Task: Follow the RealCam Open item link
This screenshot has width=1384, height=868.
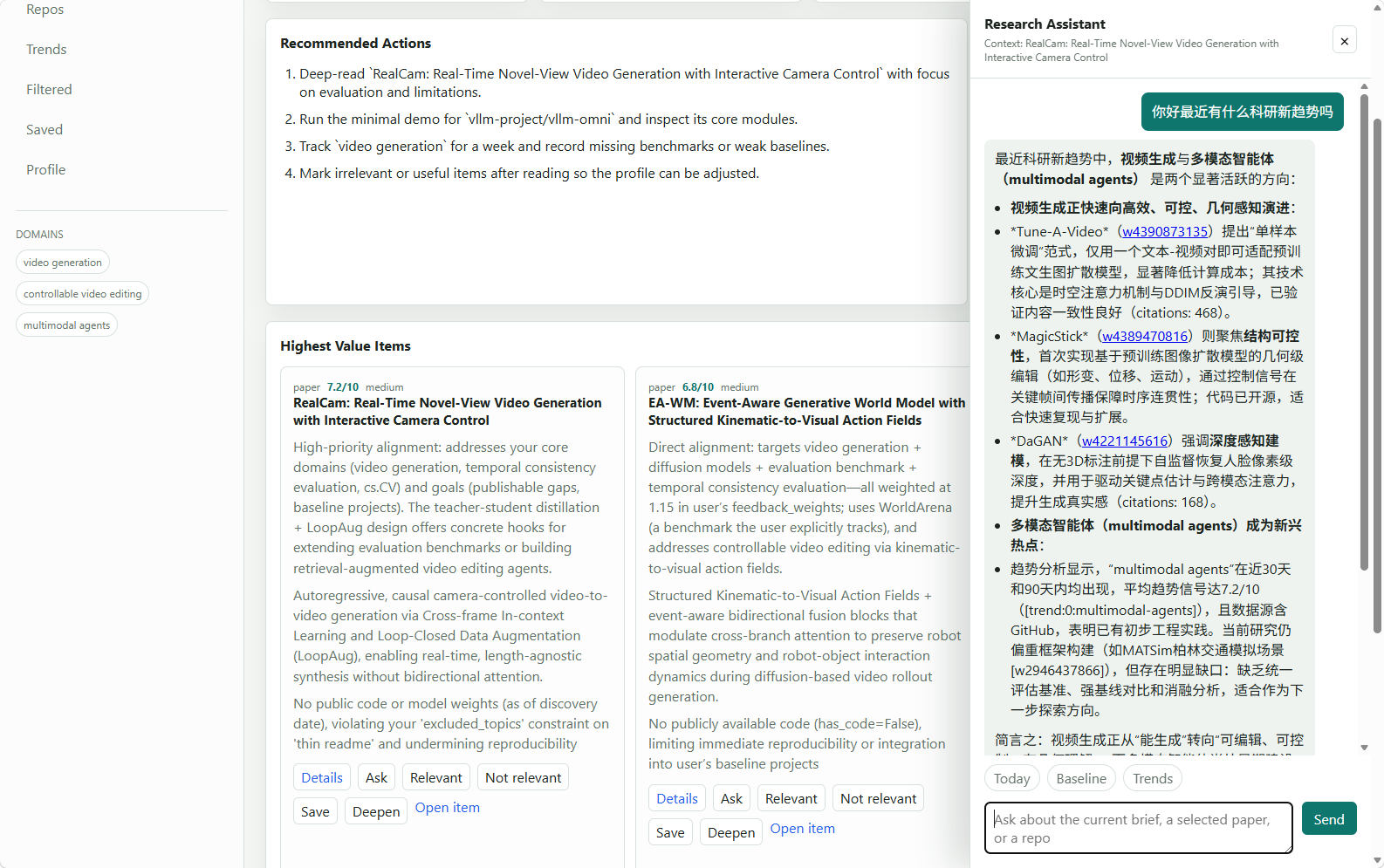Action: click(x=448, y=808)
